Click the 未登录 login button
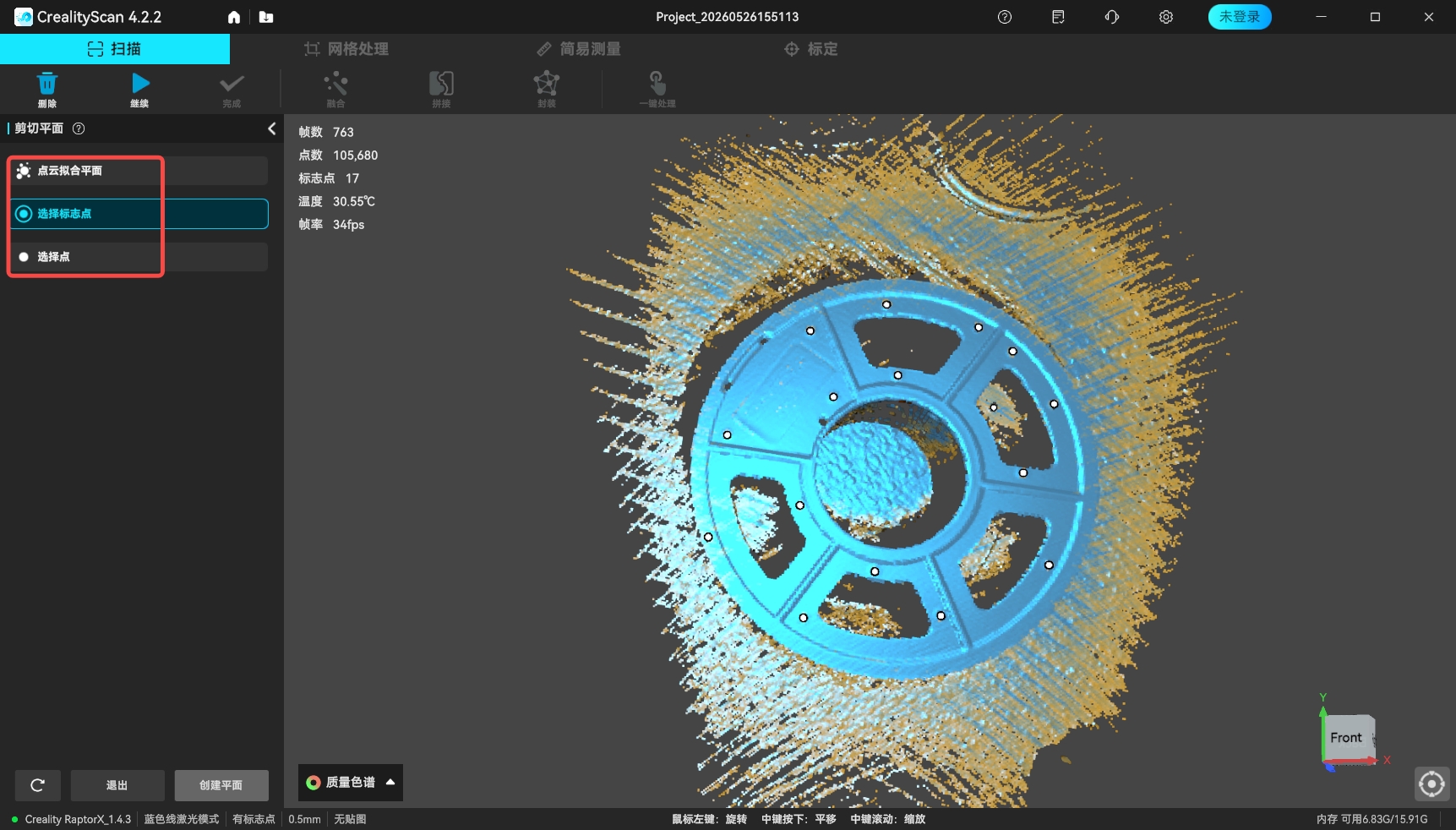 click(x=1240, y=17)
